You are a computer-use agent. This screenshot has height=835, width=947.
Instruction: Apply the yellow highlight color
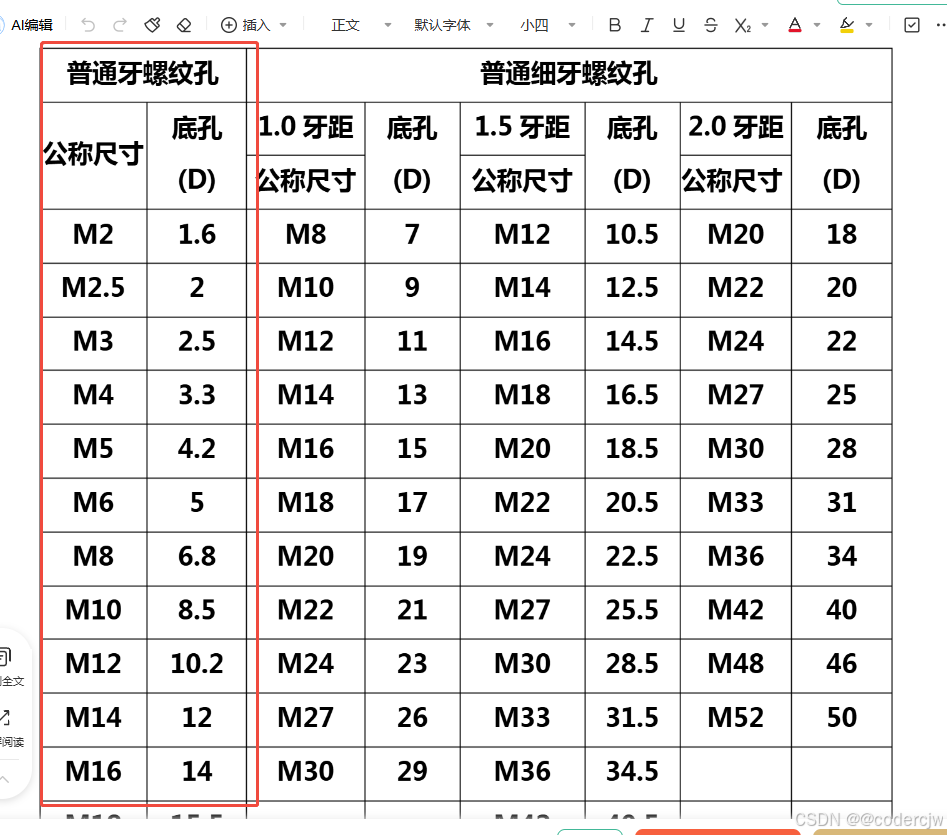coord(847,25)
